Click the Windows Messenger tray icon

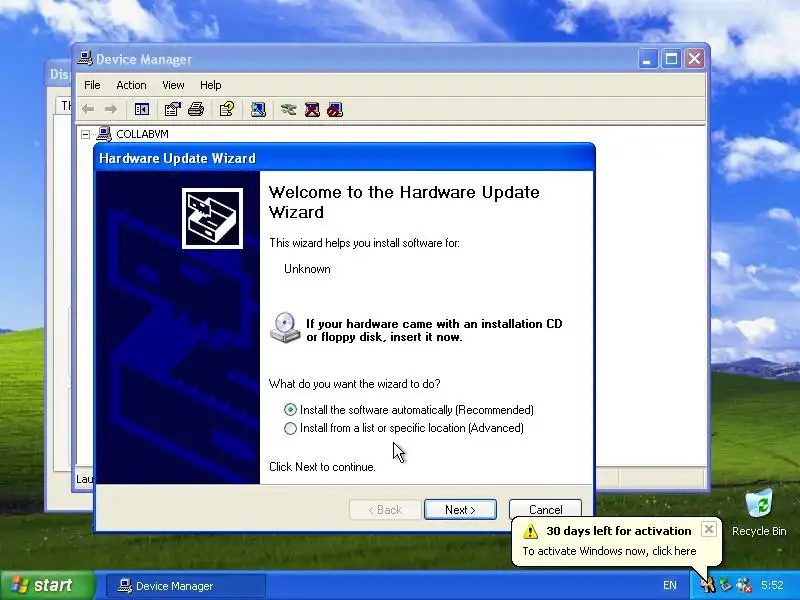click(x=744, y=585)
